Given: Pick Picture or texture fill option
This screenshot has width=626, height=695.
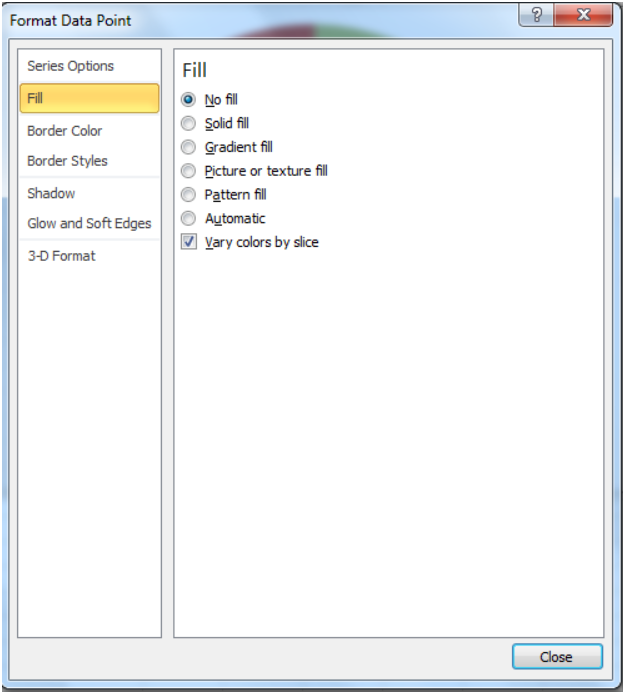Looking at the screenshot, I should [188, 171].
